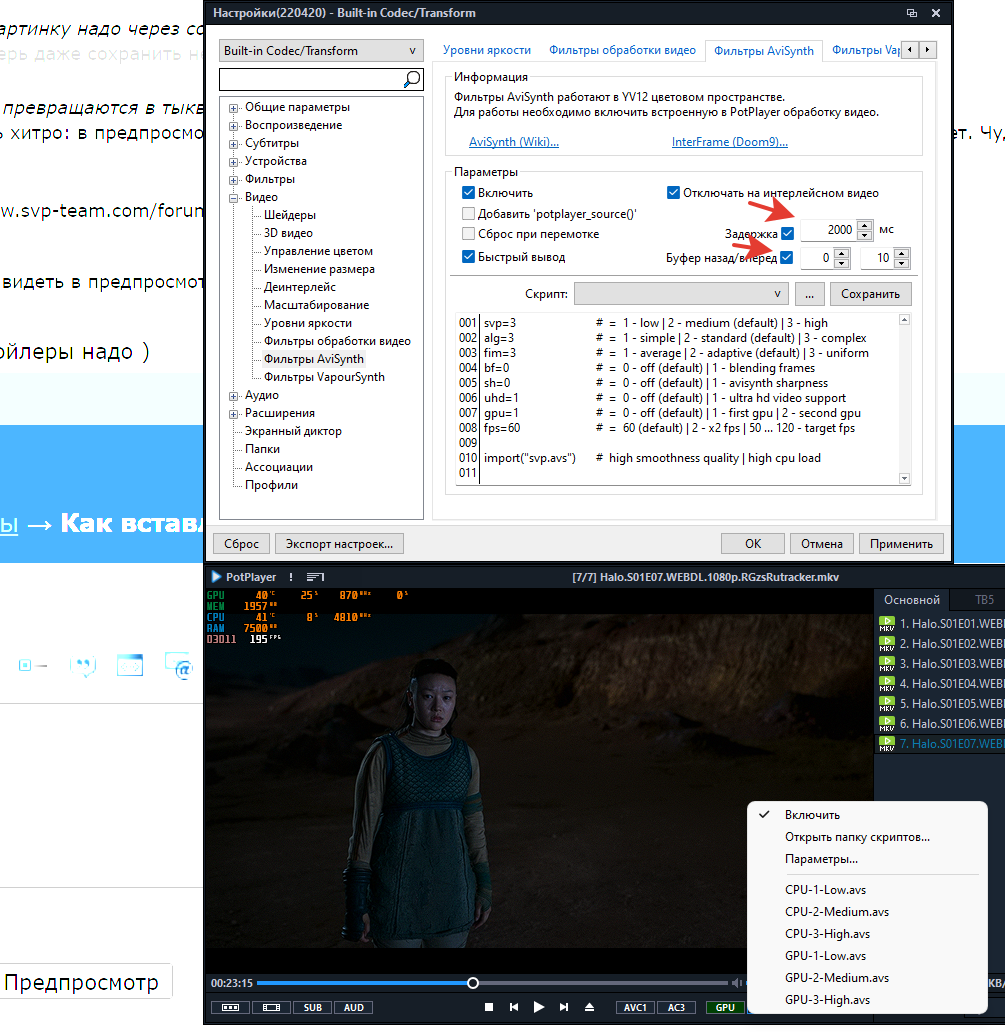Disable the 'Быстрый вывод' checkbox

click(468, 257)
